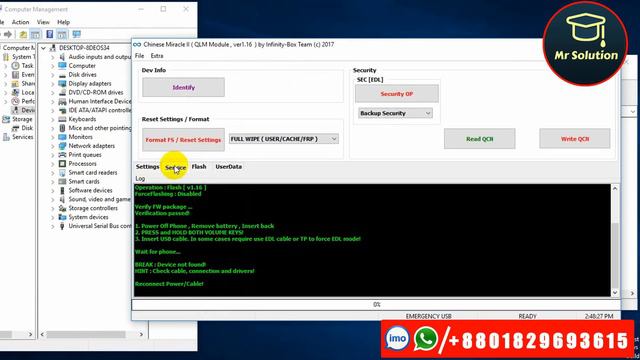The height and width of the screenshot is (360, 640).
Task: Click the Write QCN button
Action: pos(575,139)
